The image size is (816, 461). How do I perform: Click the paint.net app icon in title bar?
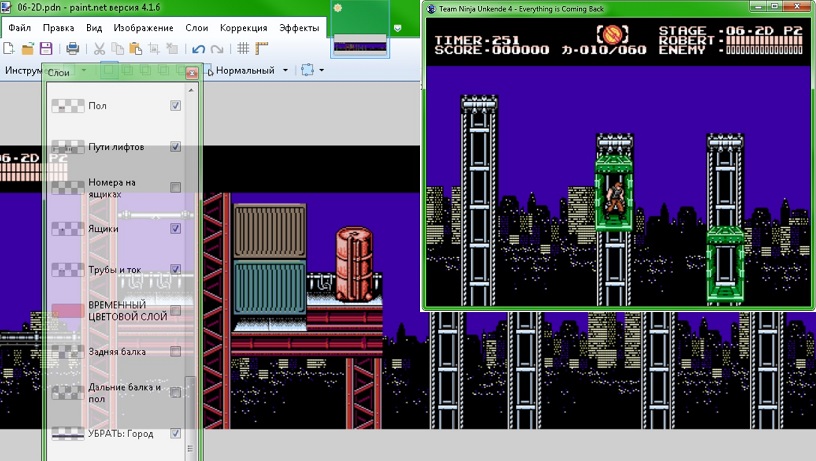[x=6, y=7]
